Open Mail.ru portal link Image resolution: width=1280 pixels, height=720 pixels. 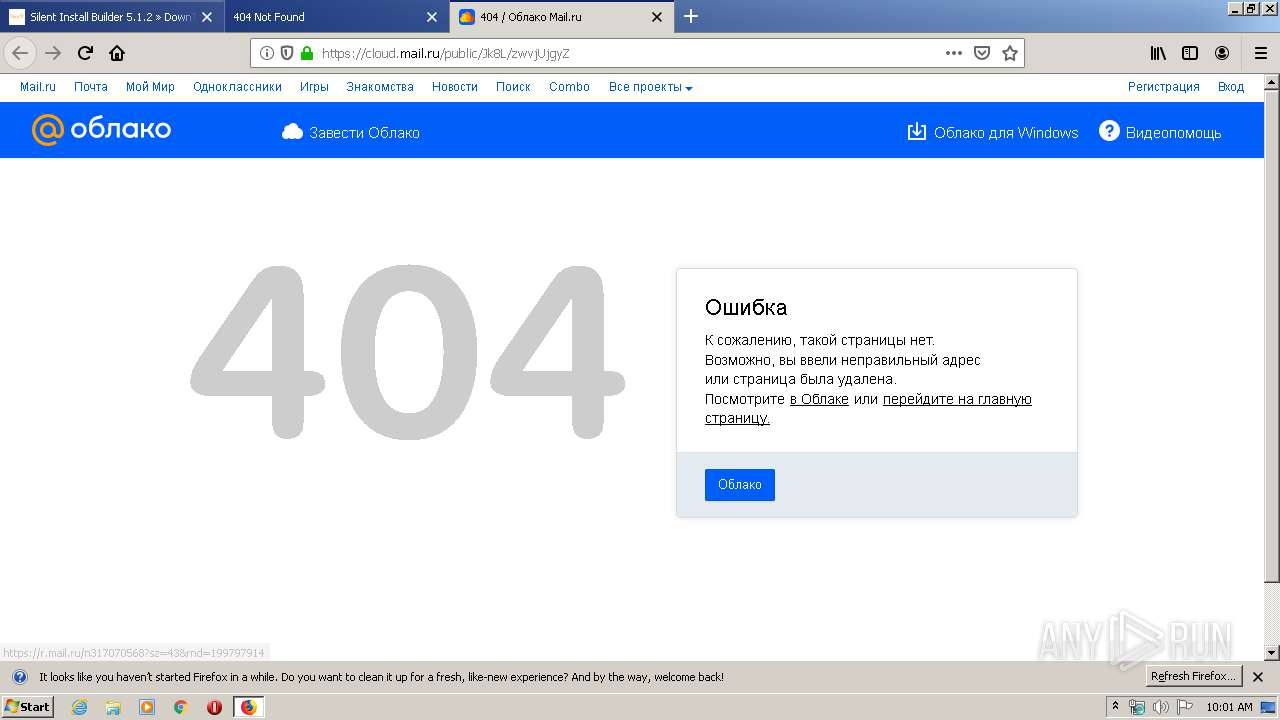point(38,87)
